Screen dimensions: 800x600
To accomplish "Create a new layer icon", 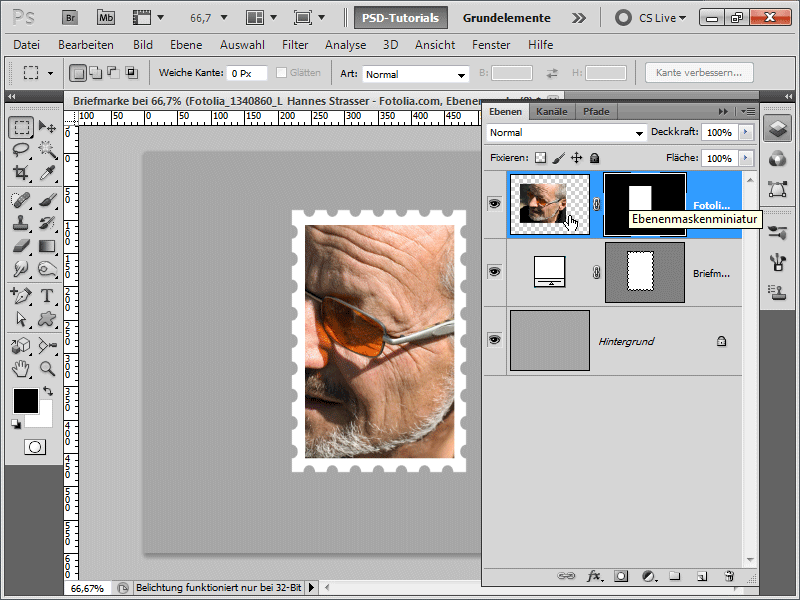I will 702,577.
